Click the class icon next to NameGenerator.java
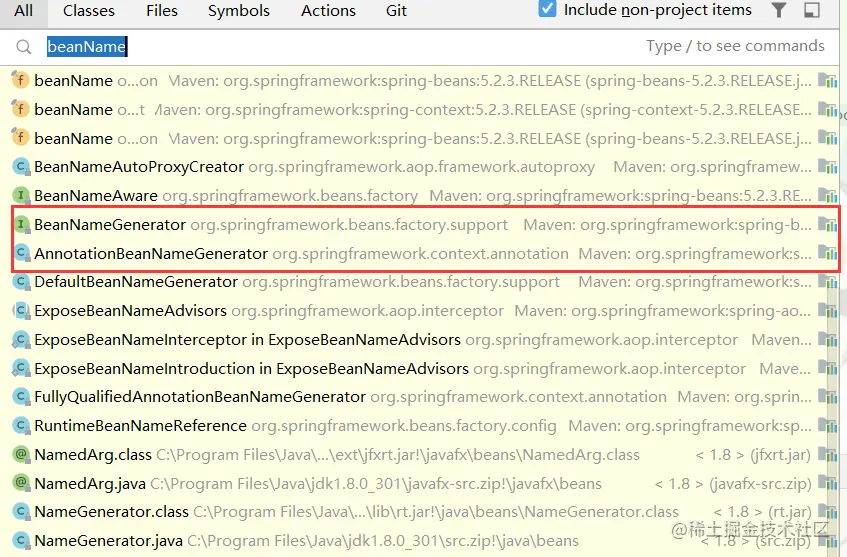This screenshot has height=557, width=847. 21,540
